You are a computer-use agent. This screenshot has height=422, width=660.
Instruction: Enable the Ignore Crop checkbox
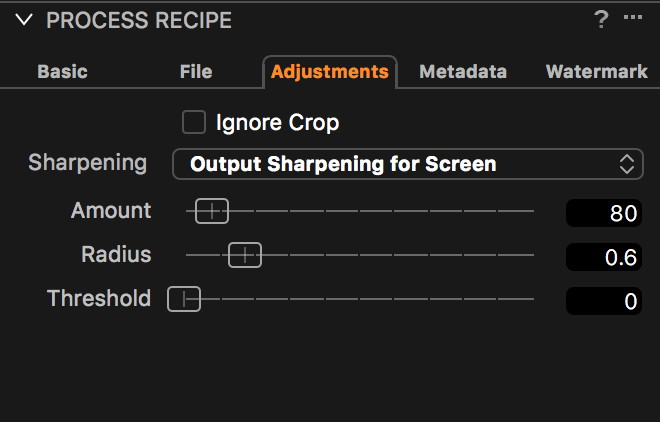193,123
